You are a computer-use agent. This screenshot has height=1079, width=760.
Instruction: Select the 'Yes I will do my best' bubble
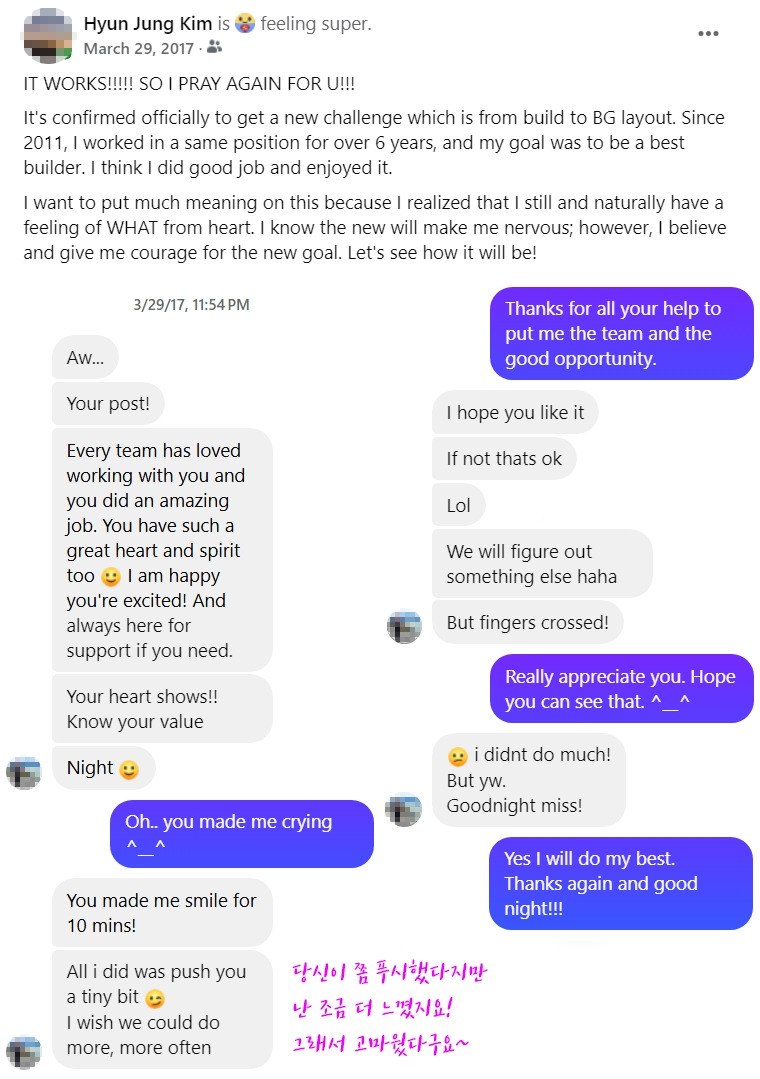click(x=620, y=884)
